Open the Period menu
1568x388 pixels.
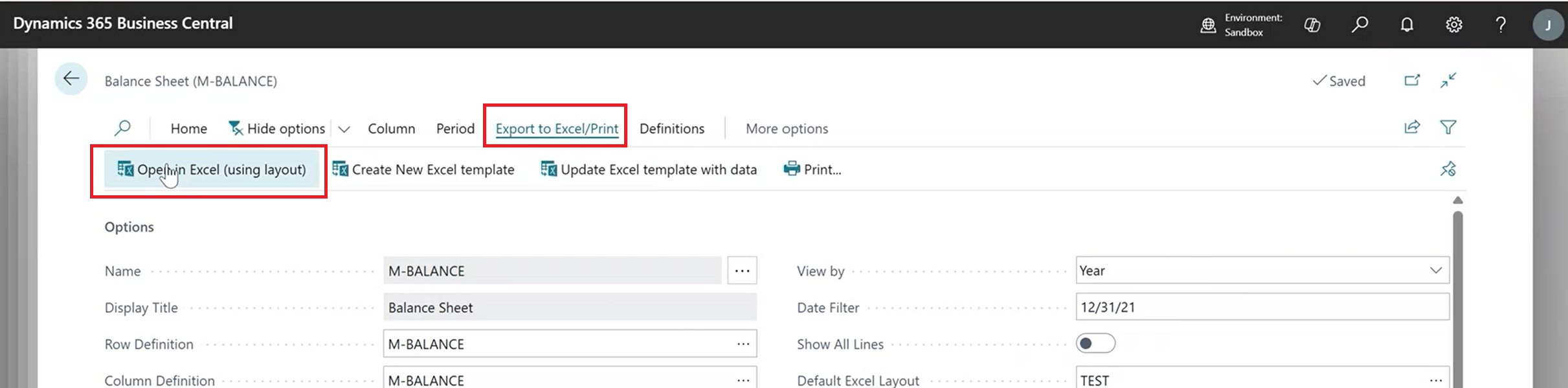point(455,129)
